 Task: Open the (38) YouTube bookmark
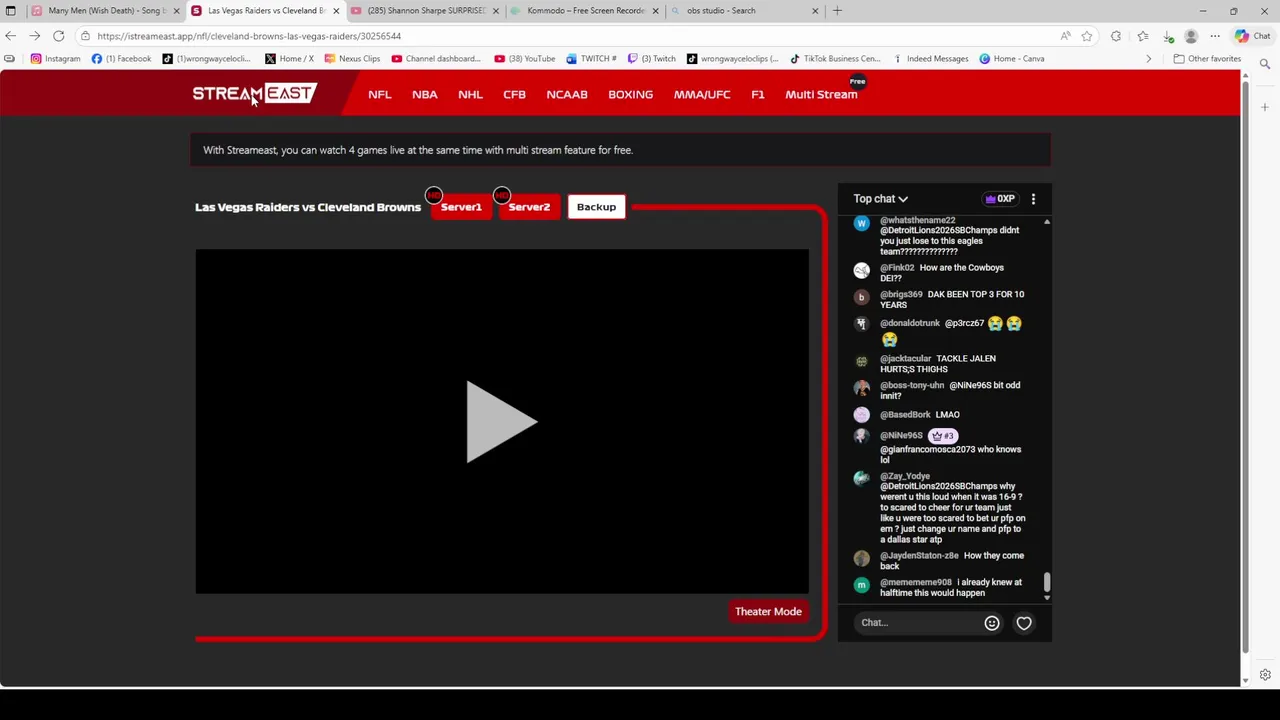click(x=525, y=59)
